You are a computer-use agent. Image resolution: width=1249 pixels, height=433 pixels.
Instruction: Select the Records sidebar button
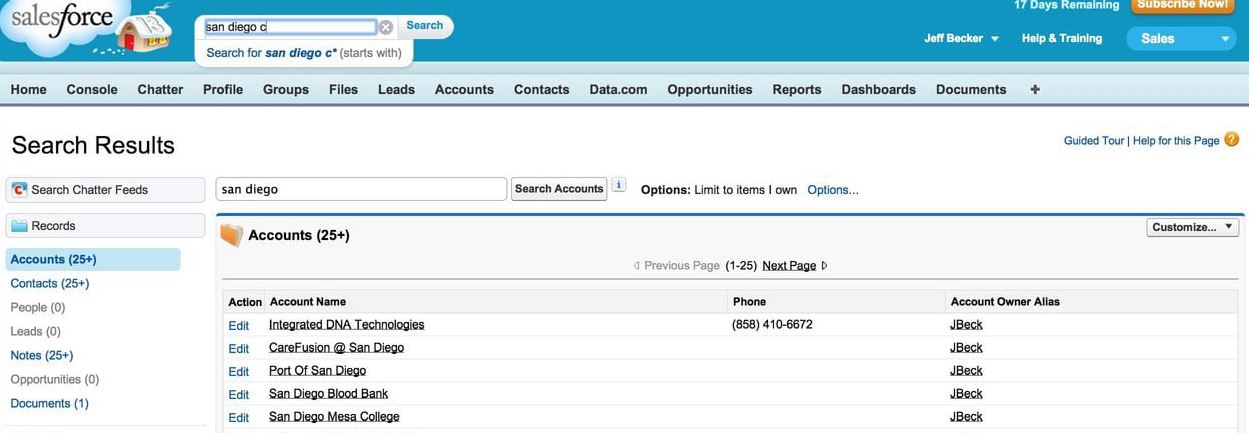(105, 226)
